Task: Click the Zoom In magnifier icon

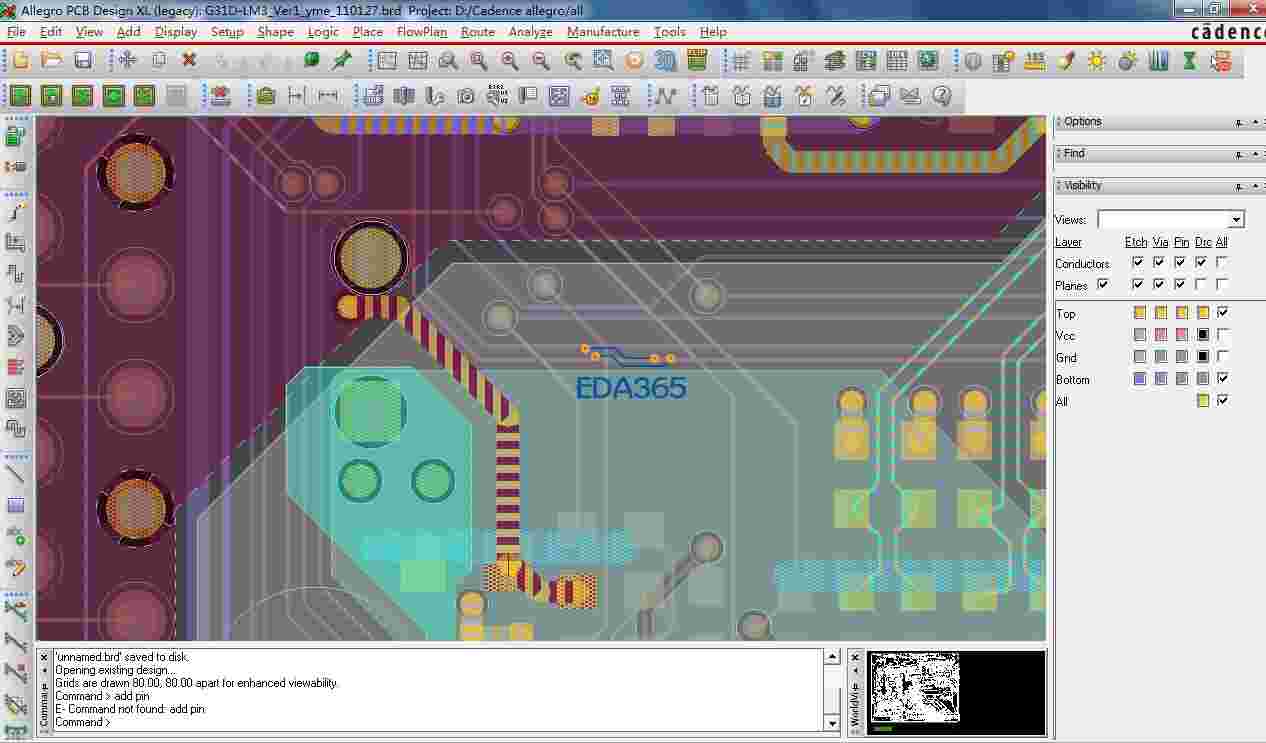Action: [510, 61]
